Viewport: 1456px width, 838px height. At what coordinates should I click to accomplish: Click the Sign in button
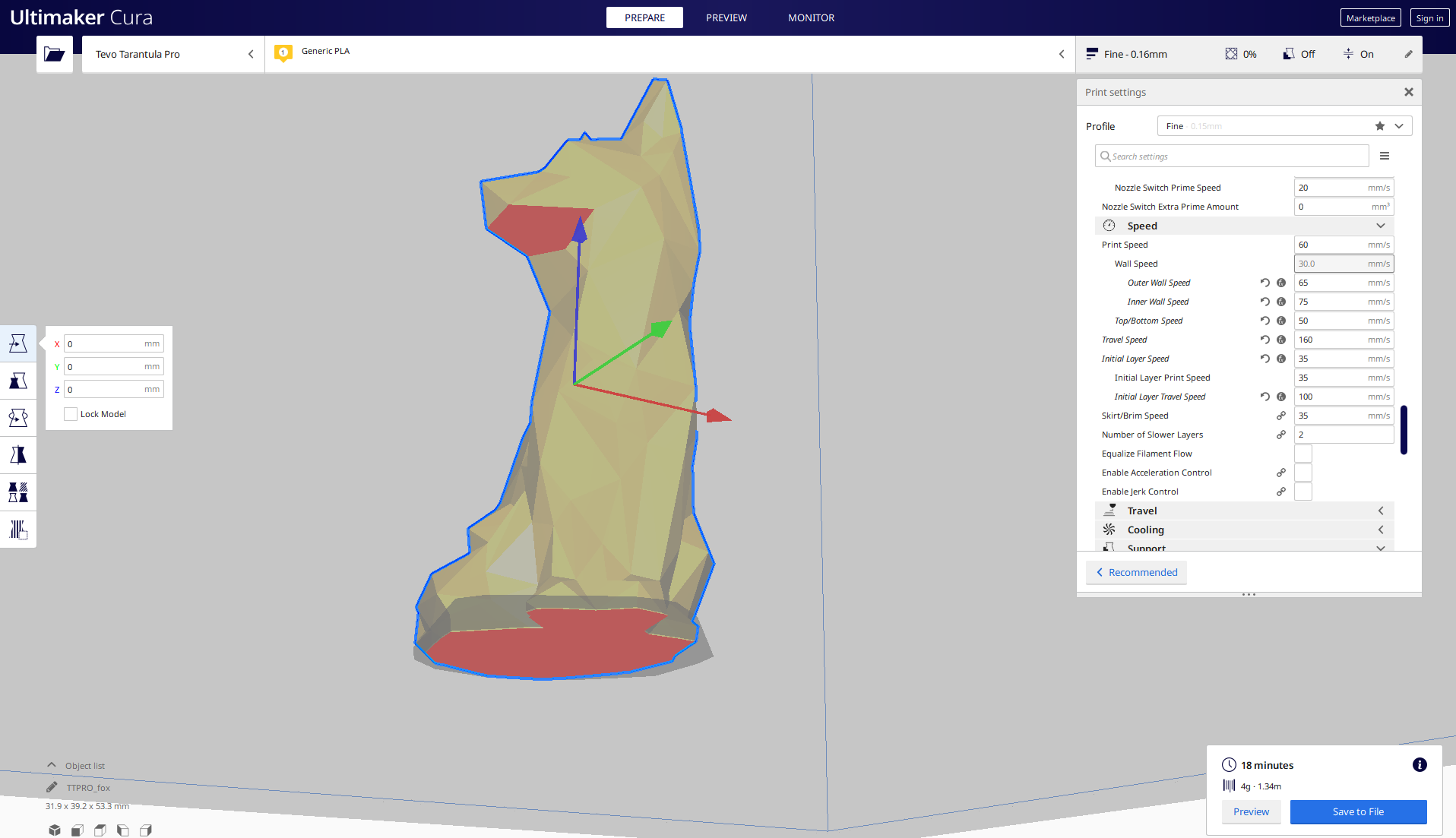1429,18
